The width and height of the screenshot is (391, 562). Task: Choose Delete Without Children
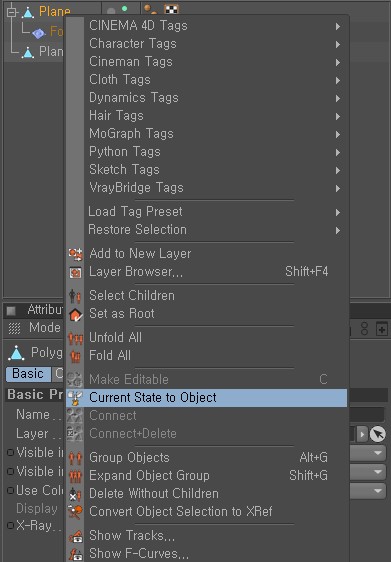click(x=206, y=494)
